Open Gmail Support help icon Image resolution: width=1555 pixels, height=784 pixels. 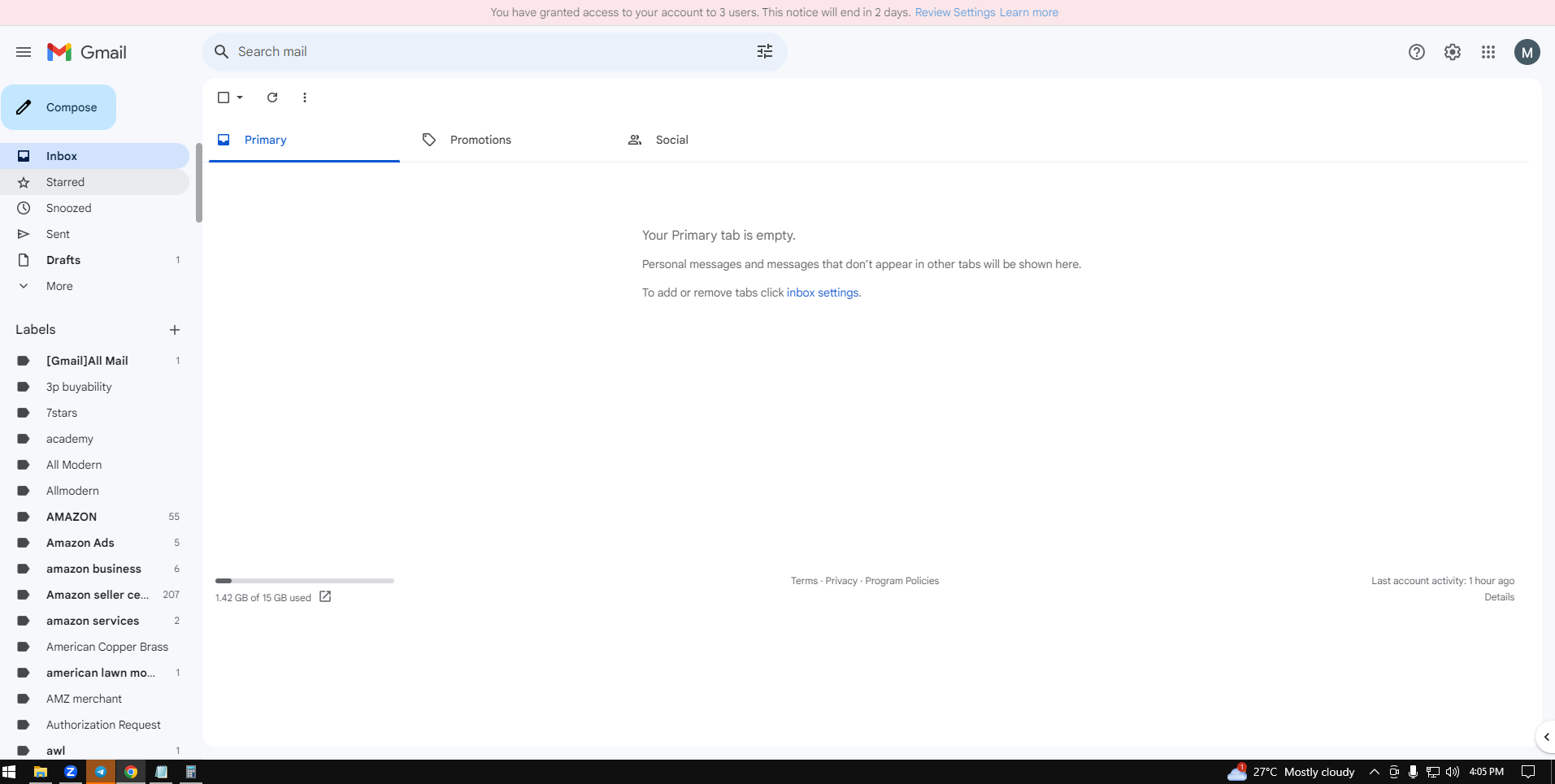pyautogui.click(x=1417, y=52)
